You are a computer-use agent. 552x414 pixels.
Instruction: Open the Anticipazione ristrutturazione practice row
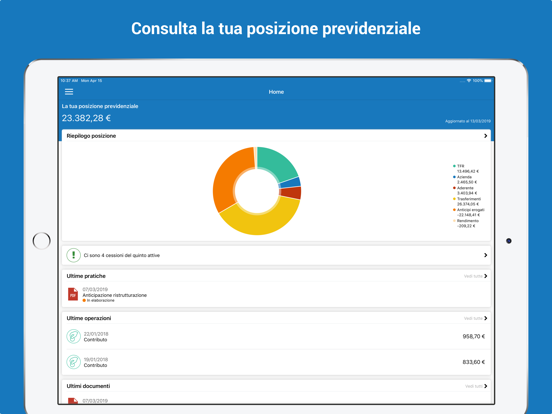coord(276,294)
